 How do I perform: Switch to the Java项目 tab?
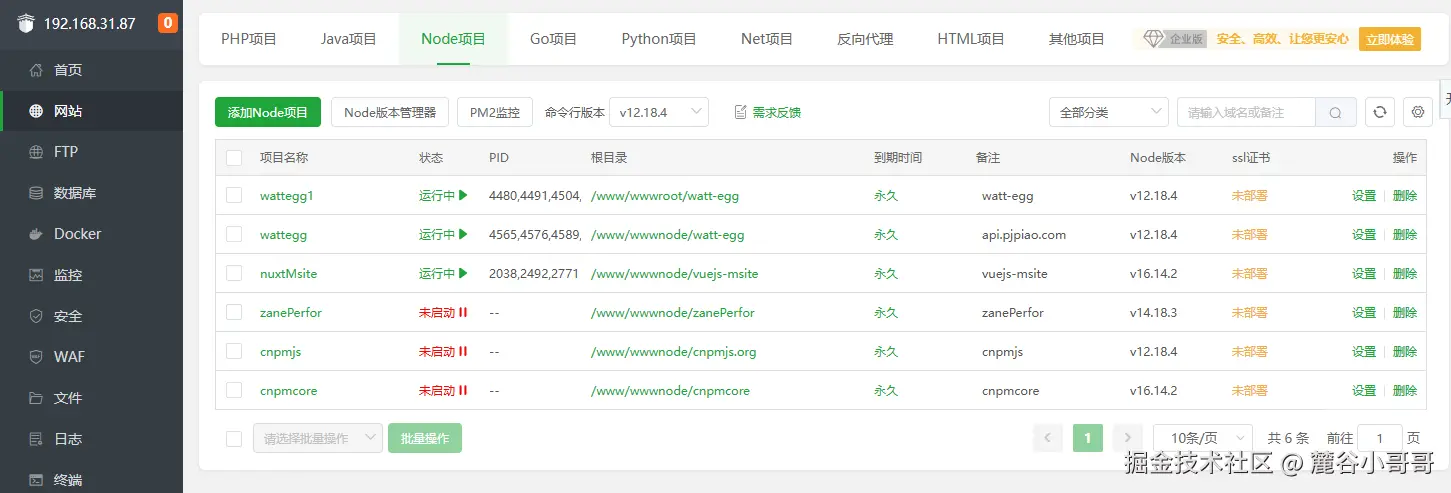349,39
